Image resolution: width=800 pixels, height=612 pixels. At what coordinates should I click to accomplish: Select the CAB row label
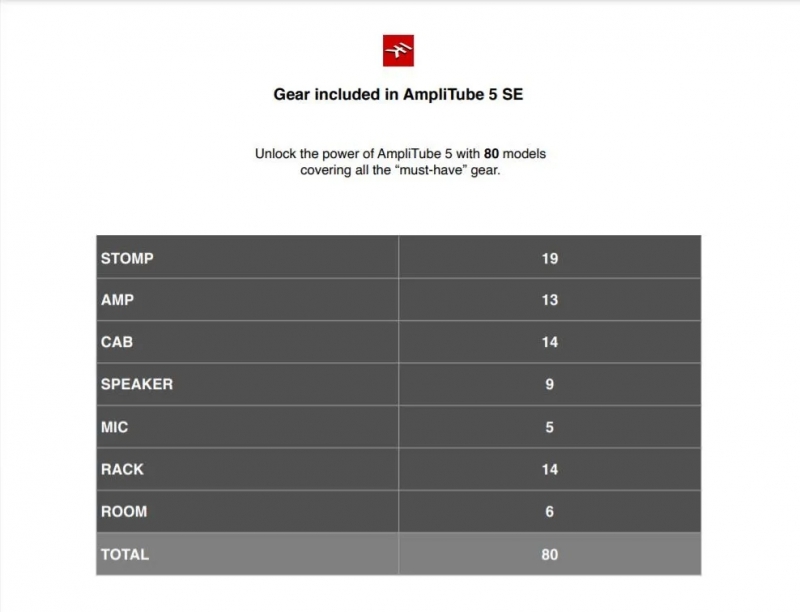(117, 342)
